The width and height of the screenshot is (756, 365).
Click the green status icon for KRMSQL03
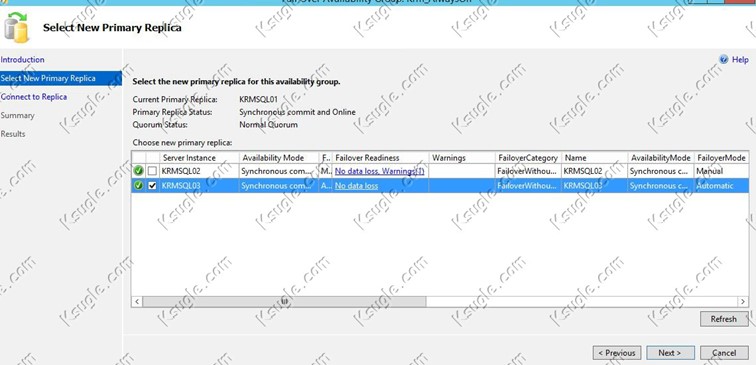tap(139, 186)
